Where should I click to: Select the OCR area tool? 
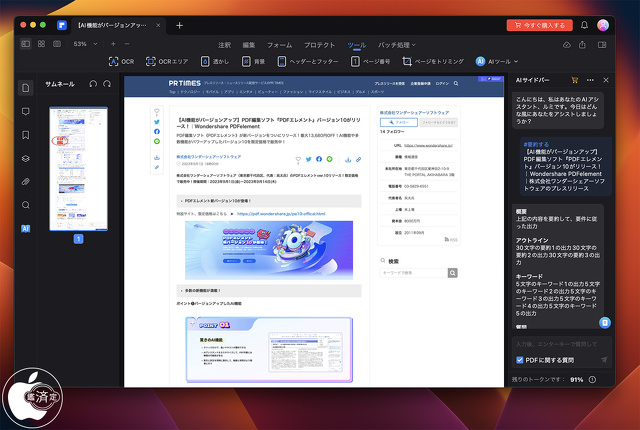point(167,62)
